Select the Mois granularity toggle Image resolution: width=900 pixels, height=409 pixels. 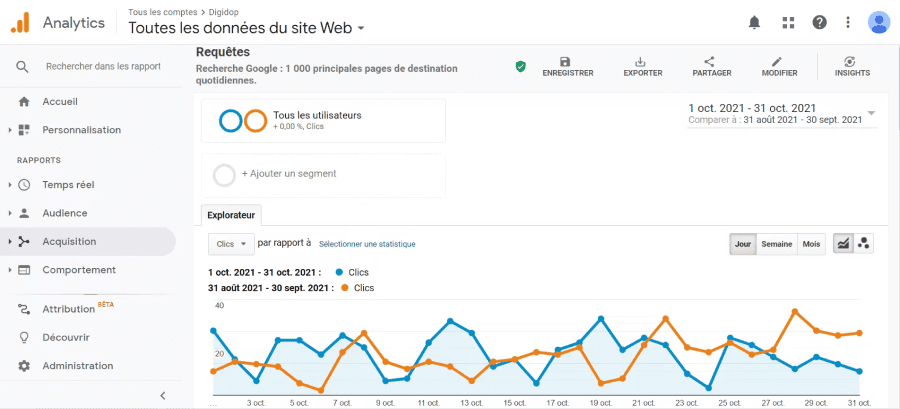(x=811, y=244)
